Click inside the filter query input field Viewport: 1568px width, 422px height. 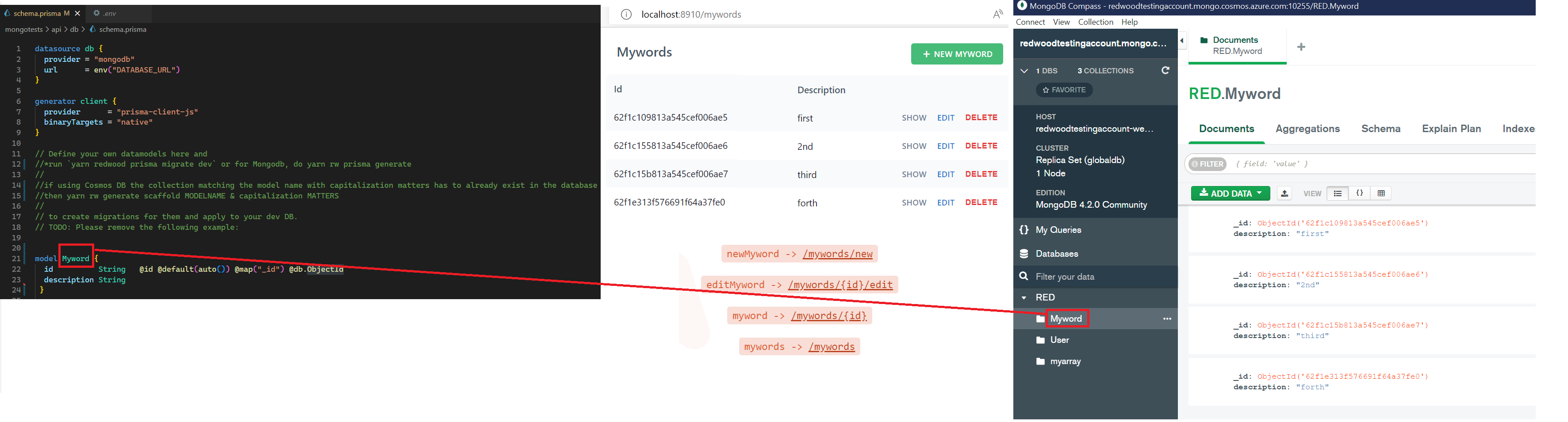[x=1290, y=163]
